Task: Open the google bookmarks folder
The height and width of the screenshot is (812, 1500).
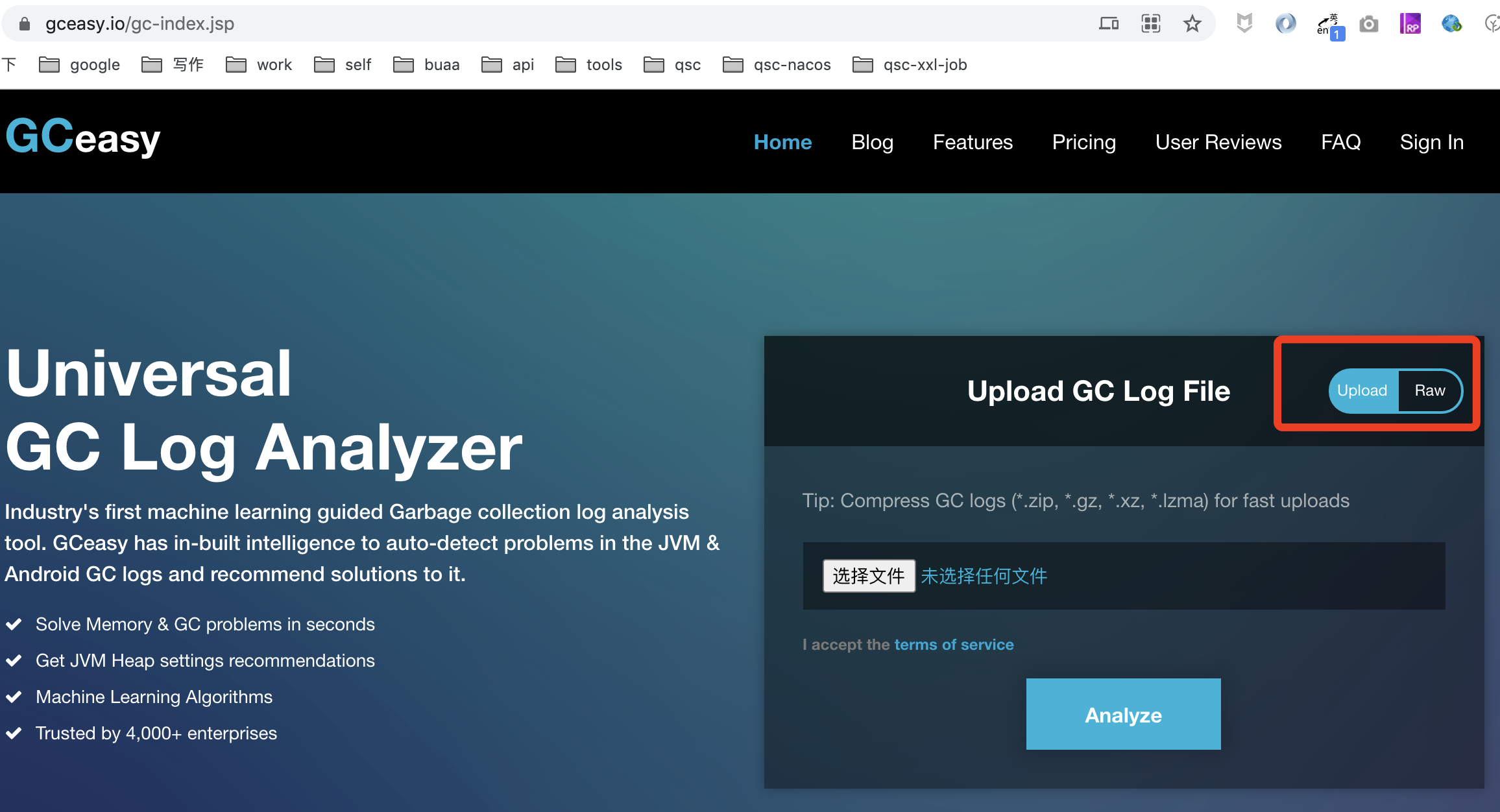Action: (79, 65)
